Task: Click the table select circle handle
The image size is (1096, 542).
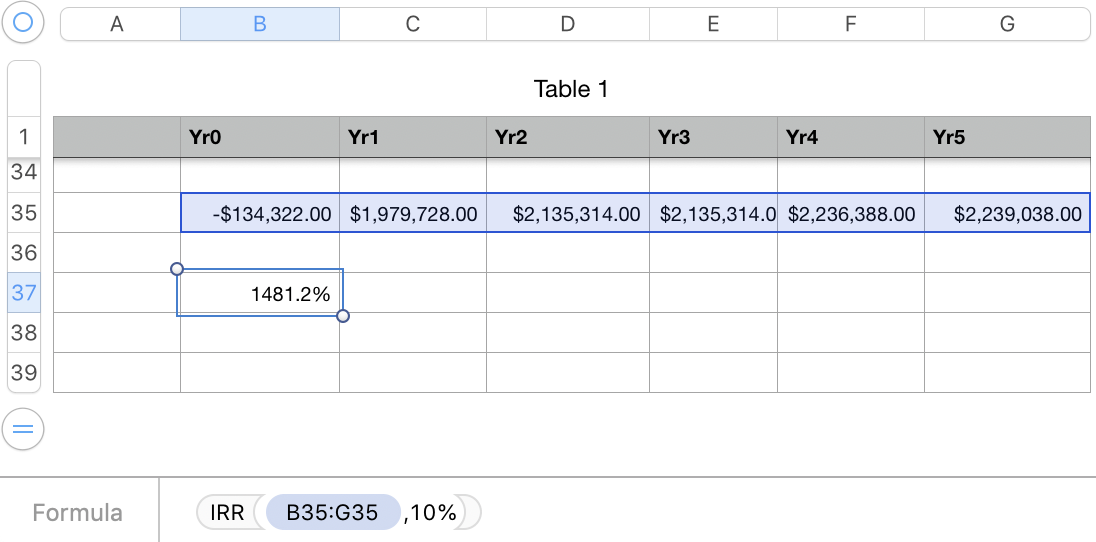Action: 23,23
